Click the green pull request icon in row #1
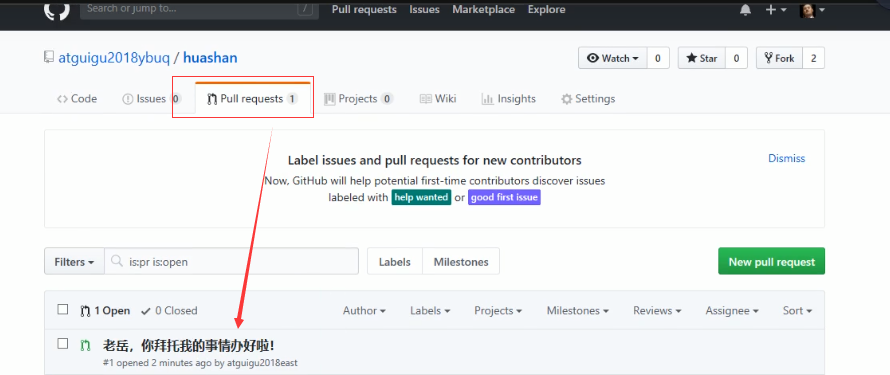Screen dimensions: 890x375 pos(85,345)
